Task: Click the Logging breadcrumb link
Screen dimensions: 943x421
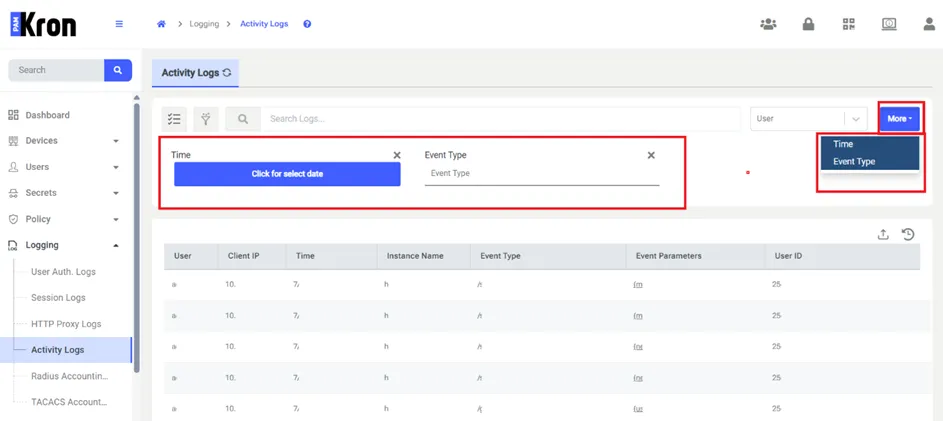Action: coord(204,24)
